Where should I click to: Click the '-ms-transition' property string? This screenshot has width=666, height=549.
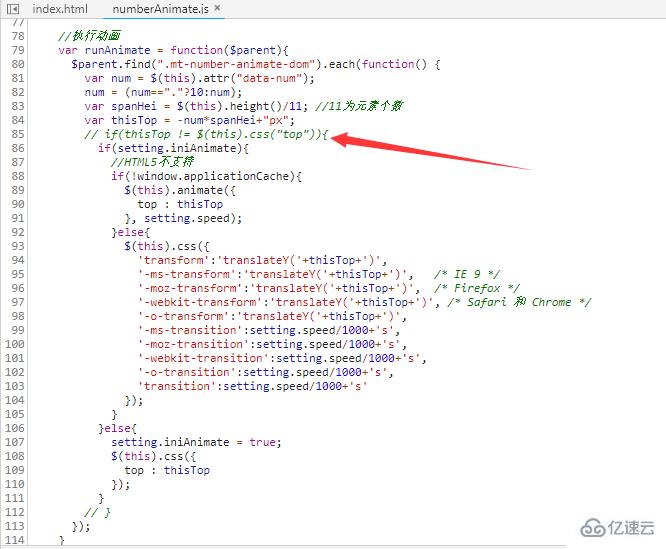190,330
